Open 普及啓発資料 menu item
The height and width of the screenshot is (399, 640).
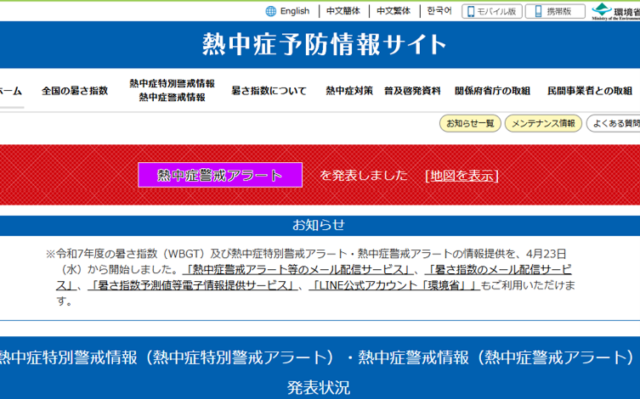412,91
